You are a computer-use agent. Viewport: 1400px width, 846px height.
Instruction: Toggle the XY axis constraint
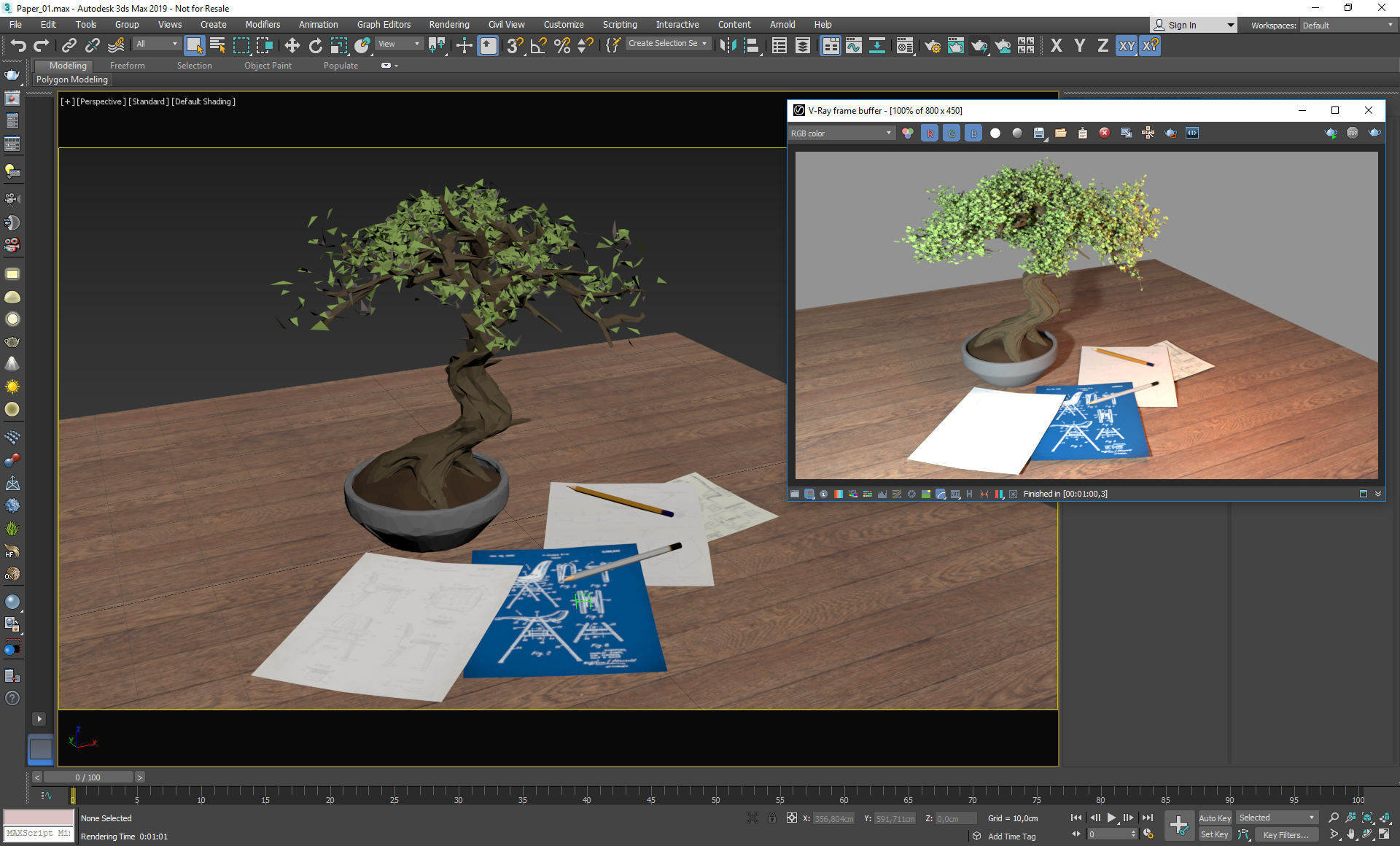[1127, 46]
